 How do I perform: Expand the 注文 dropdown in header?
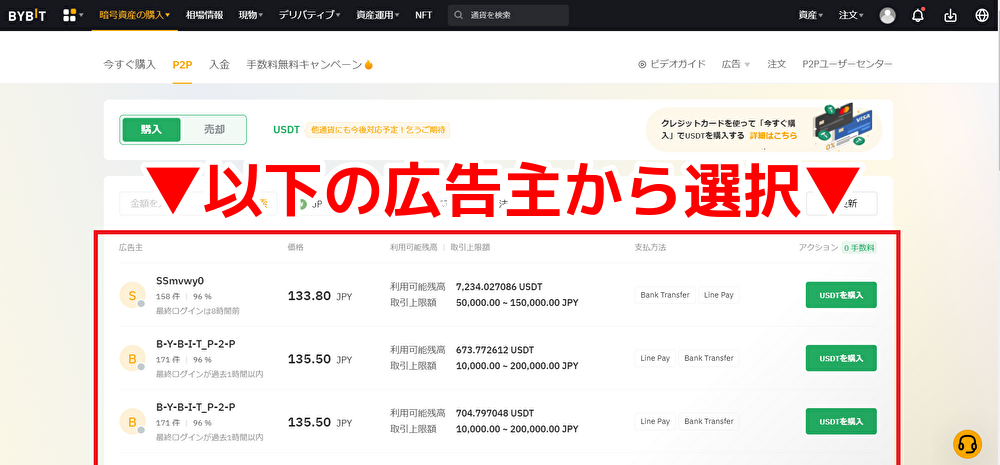point(851,15)
